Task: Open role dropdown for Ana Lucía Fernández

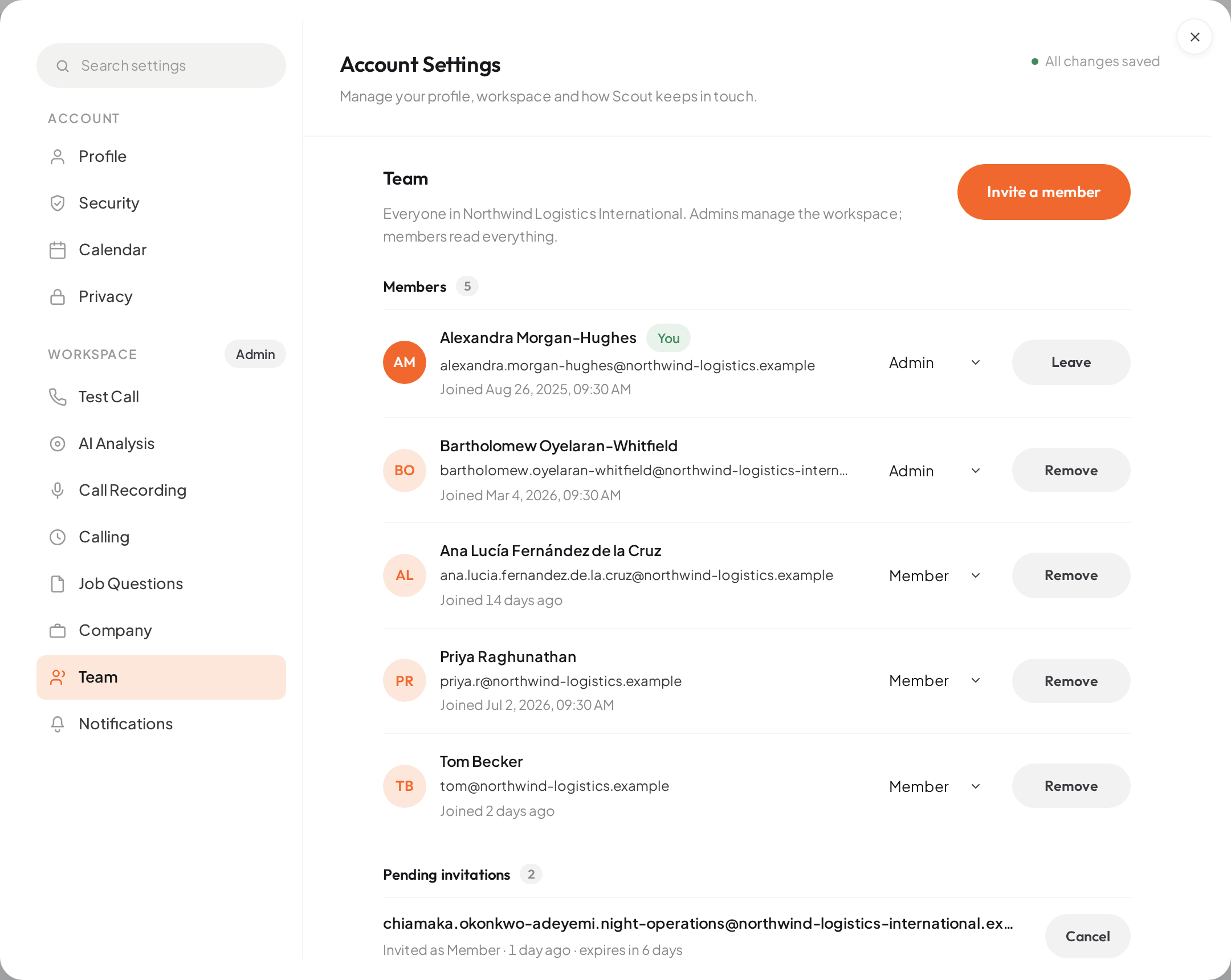Action: 935,575
